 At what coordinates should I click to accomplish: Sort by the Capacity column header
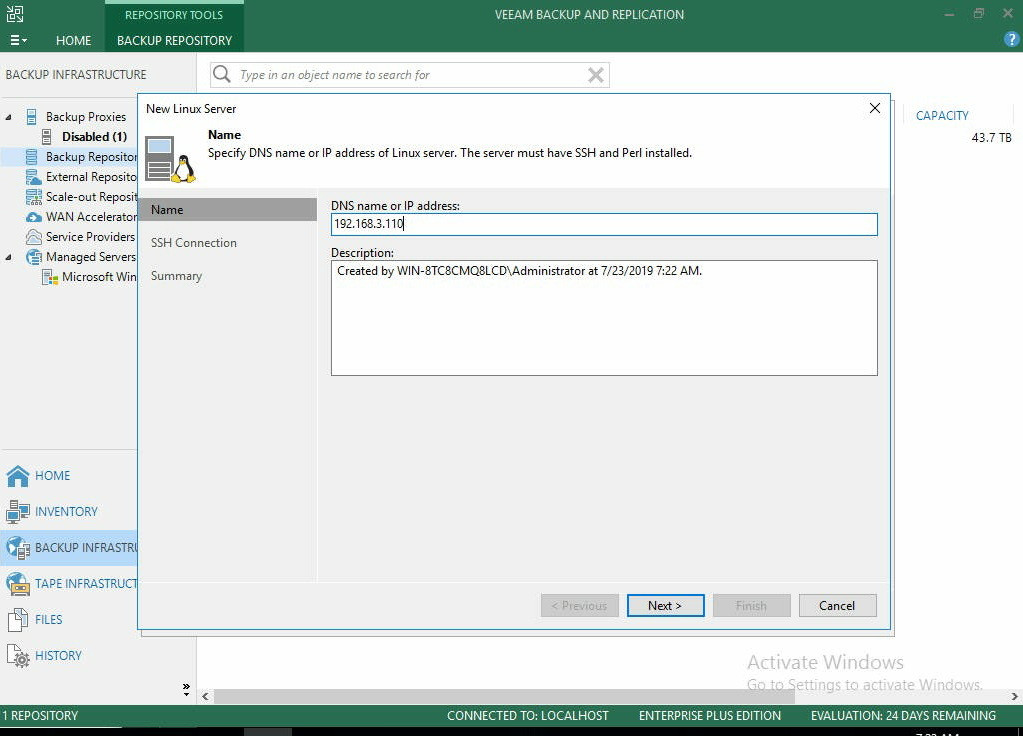pos(942,115)
